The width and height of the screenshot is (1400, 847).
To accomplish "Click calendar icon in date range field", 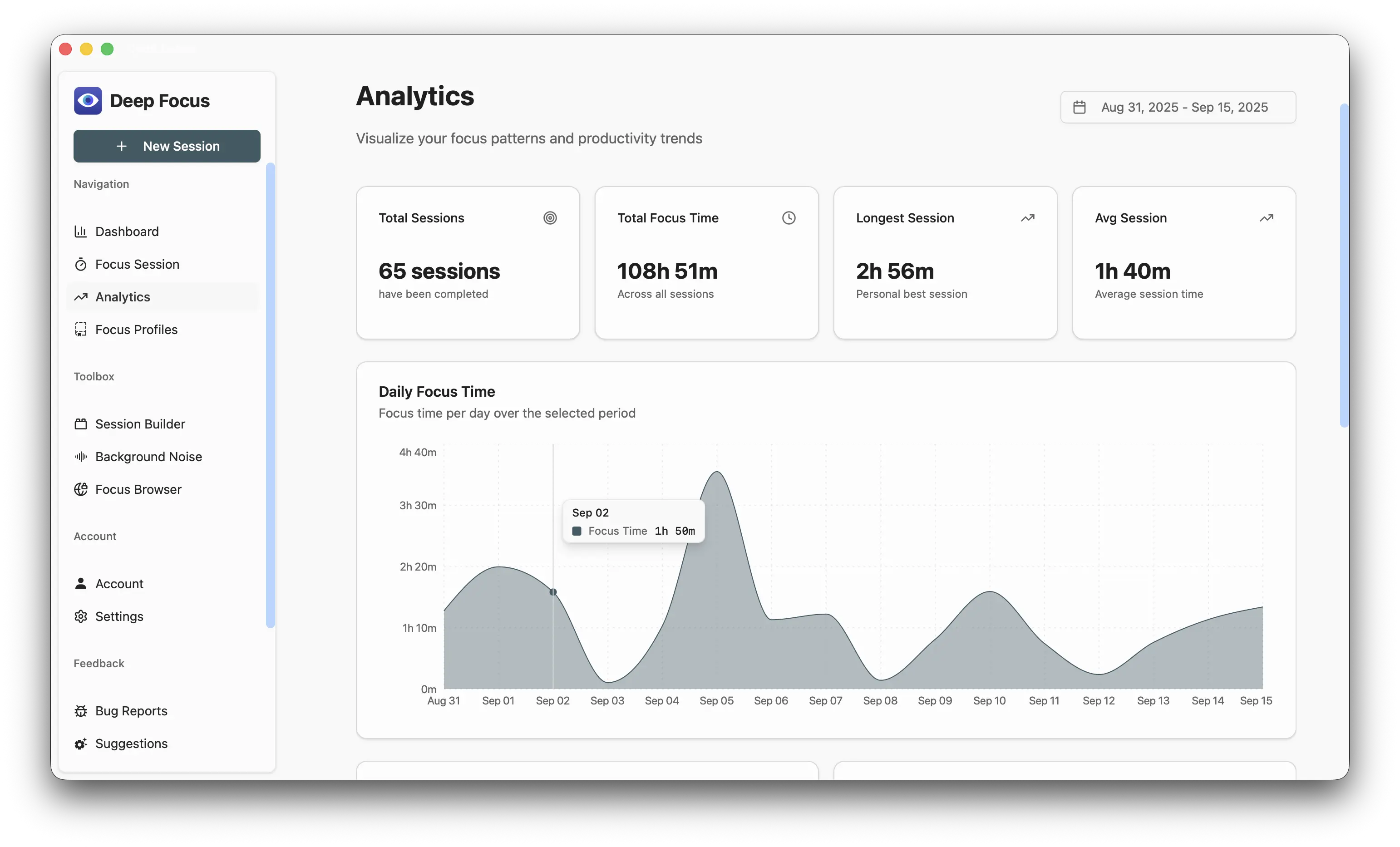I will click(x=1079, y=108).
